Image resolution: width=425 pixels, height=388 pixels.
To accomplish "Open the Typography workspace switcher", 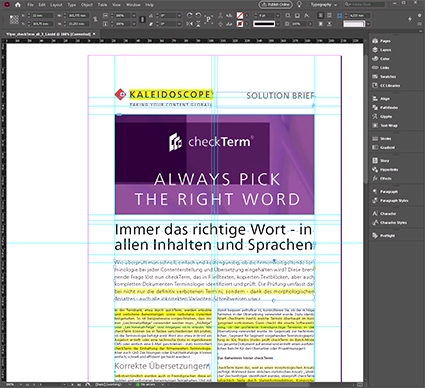I will [323, 5].
